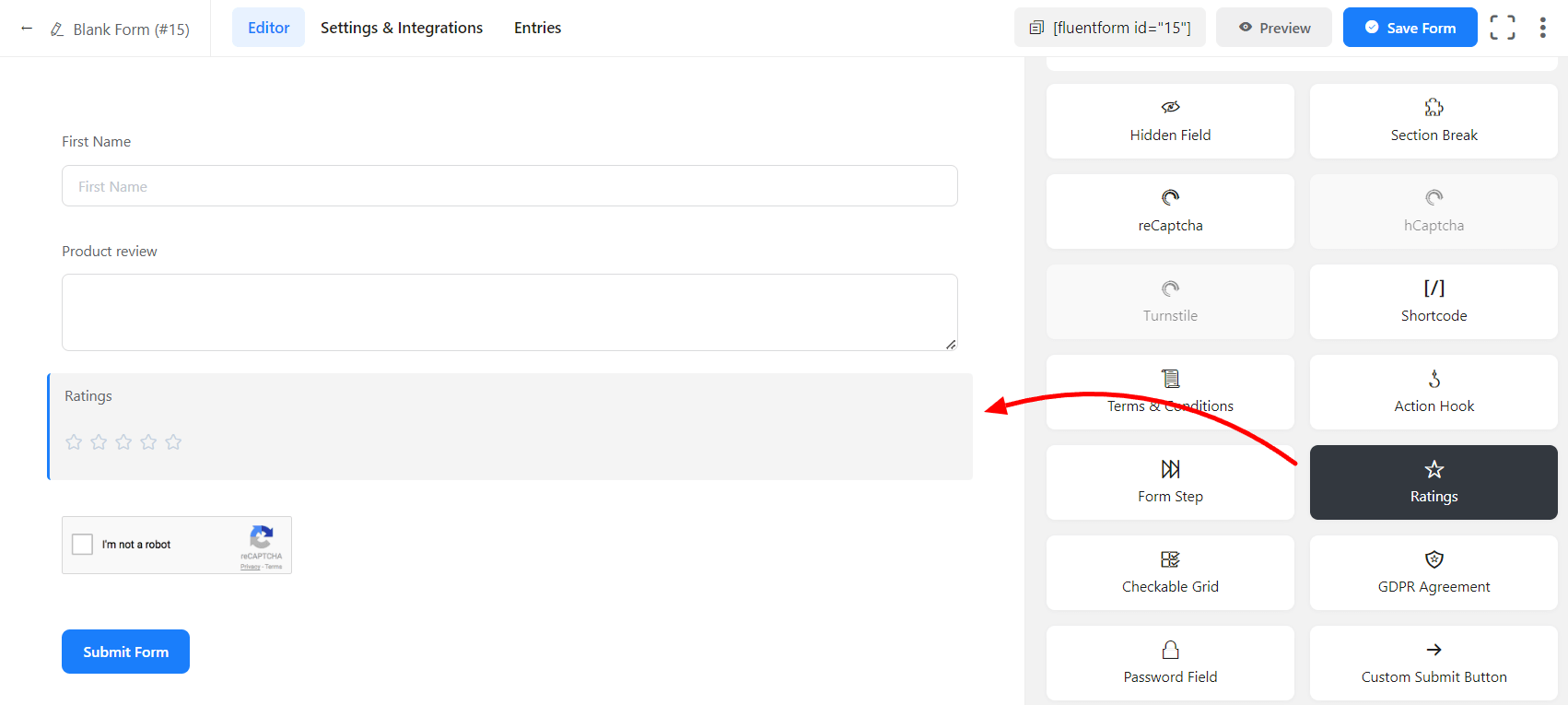Click the Preview button
Image resolution: width=1568 pixels, height=705 pixels.
tap(1273, 28)
